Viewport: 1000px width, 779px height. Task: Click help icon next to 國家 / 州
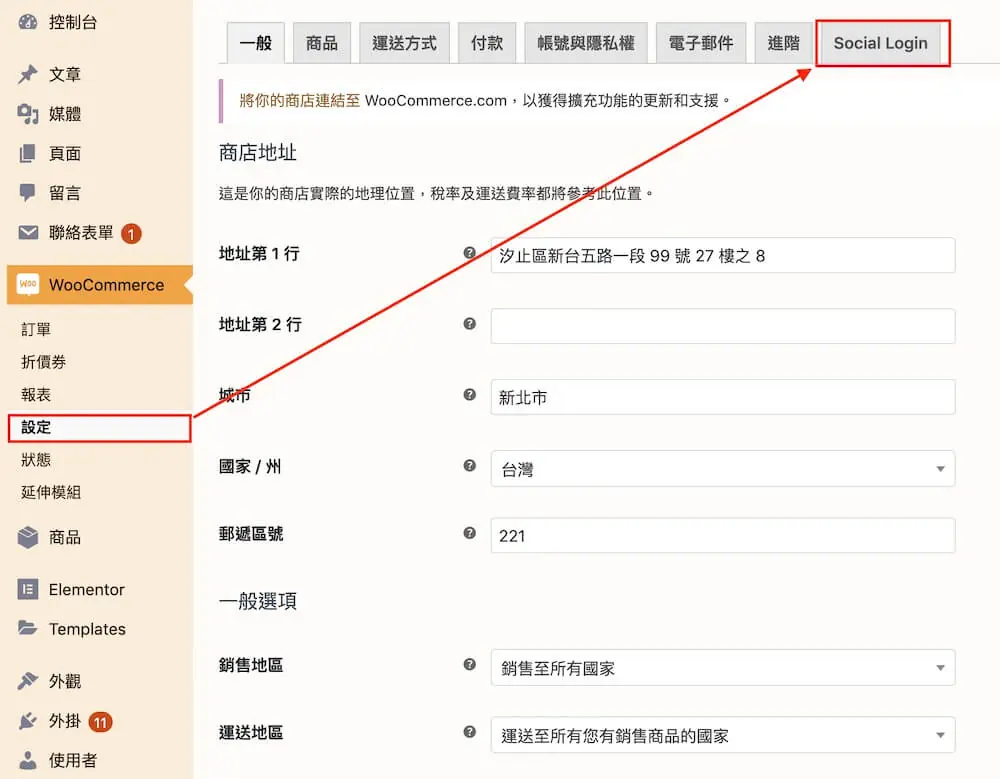[469, 465]
